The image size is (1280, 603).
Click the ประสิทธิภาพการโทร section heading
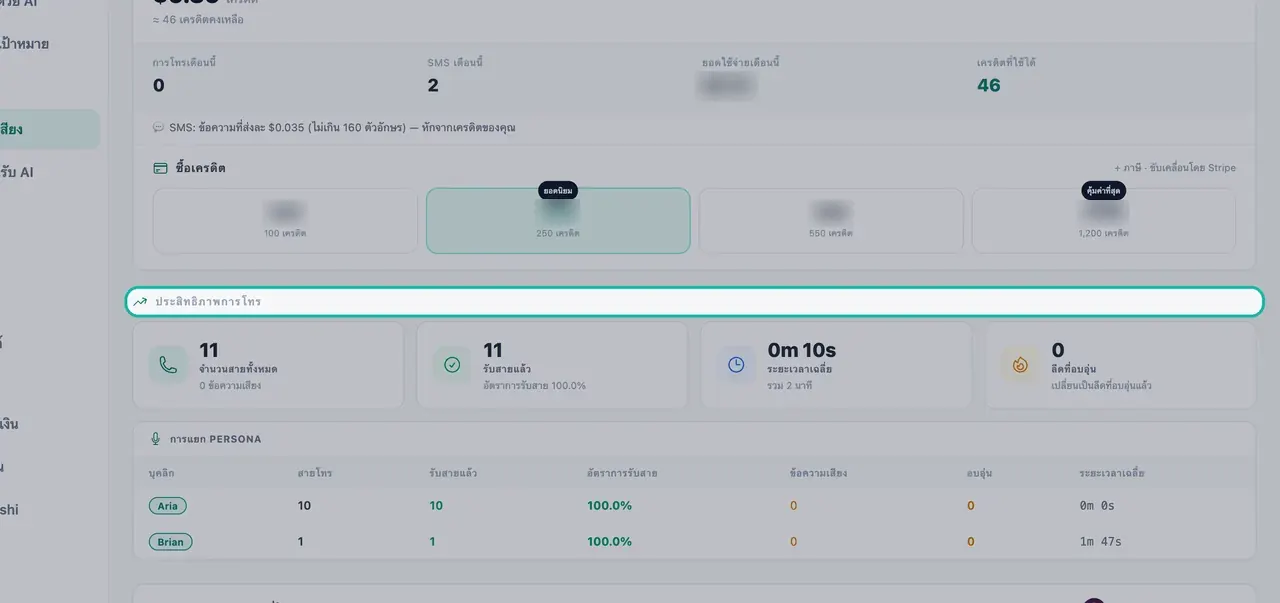208,301
